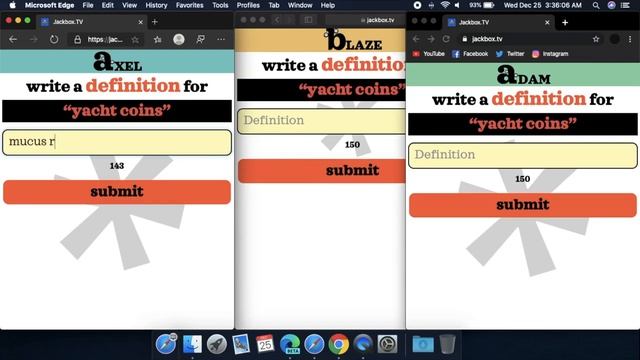This screenshot has height=360, width=640.
Task: Open Edge settings and more menu
Action: [221, 39]
